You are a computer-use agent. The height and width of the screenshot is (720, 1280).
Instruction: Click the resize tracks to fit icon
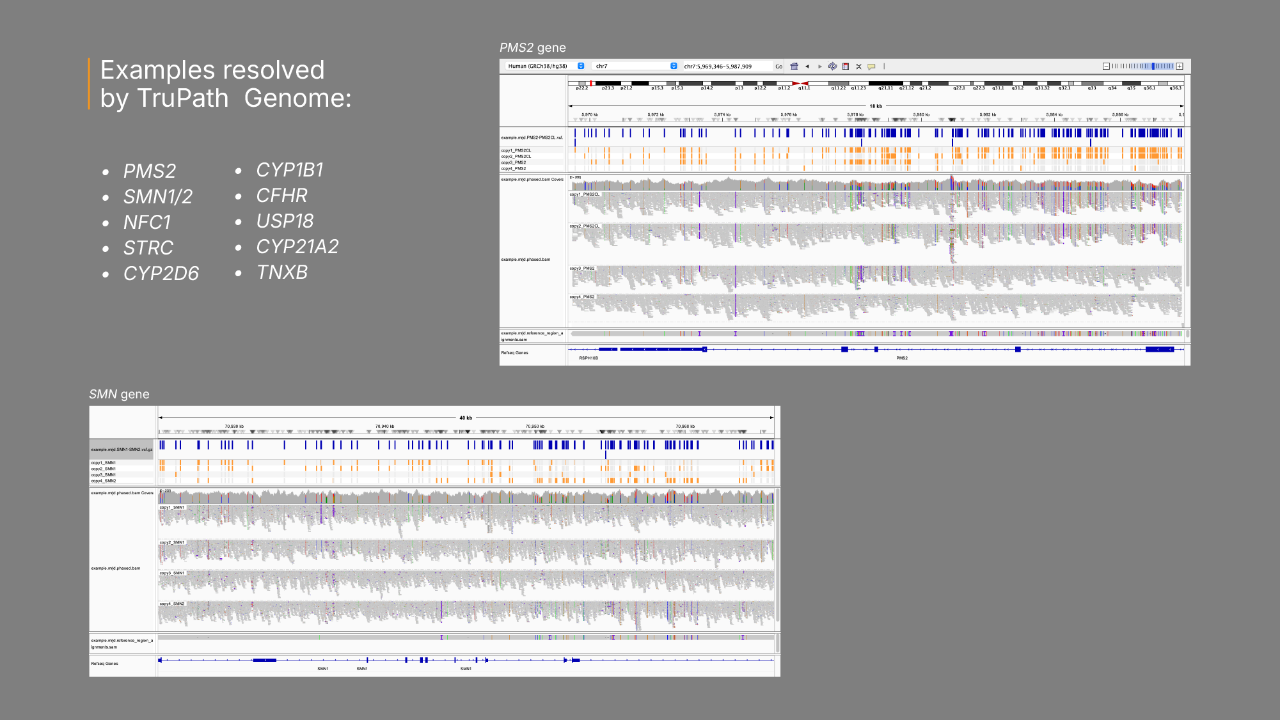coord(858,66)
